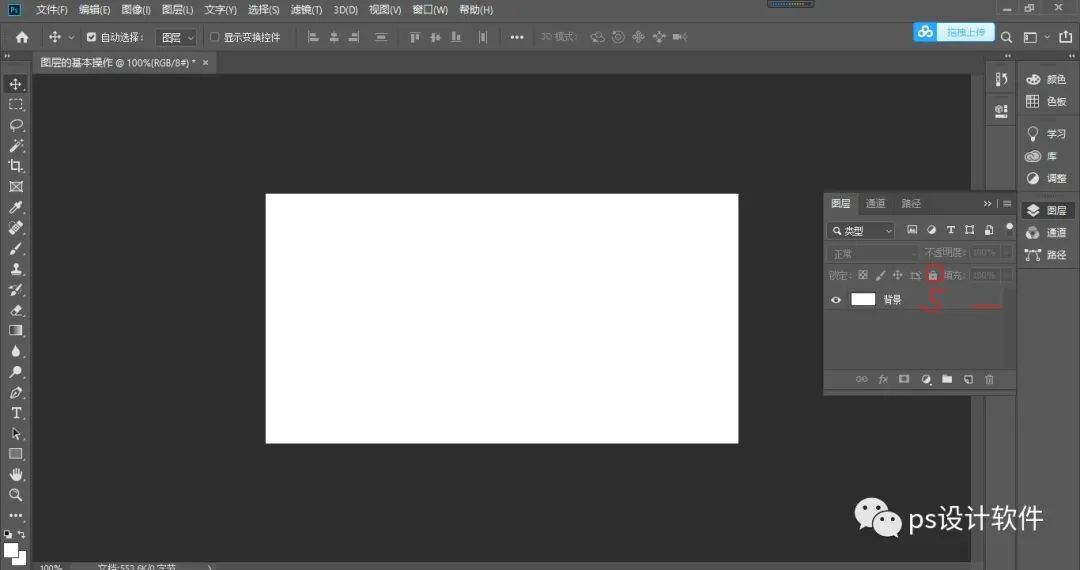Select the Eraser tool
1080x570 pixels.
[x=16, y=310]
